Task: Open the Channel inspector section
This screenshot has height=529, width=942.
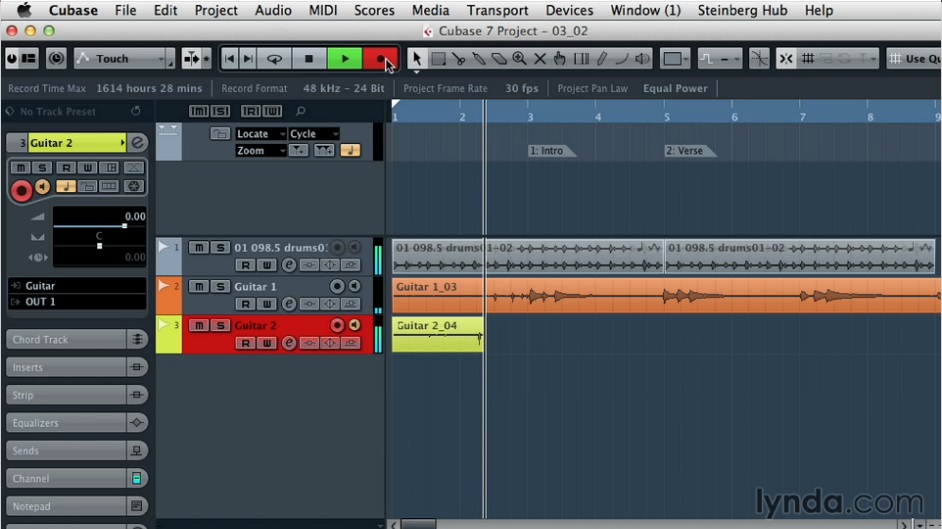Action: 76,479
